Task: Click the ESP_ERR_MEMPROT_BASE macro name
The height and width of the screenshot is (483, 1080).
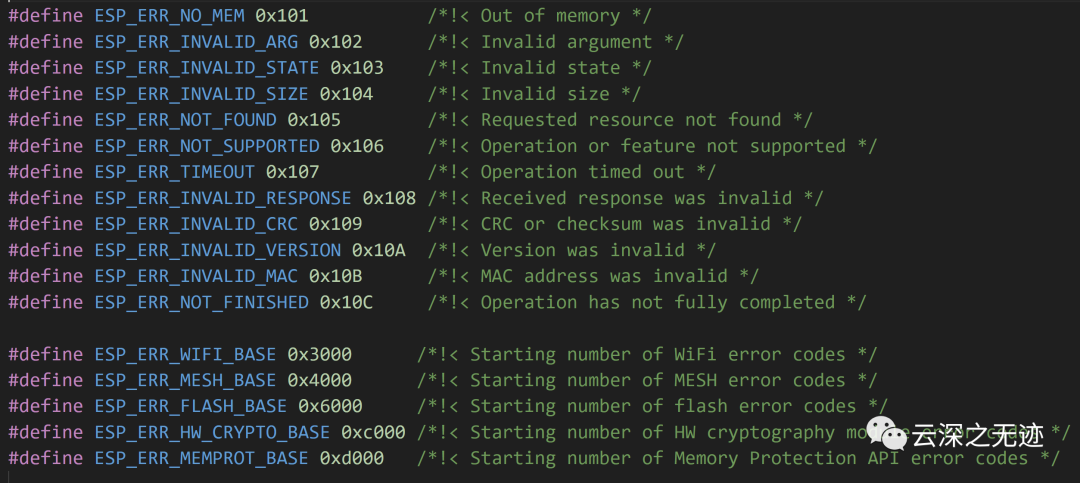Action: pyautogui.click(x=201, y=458)
